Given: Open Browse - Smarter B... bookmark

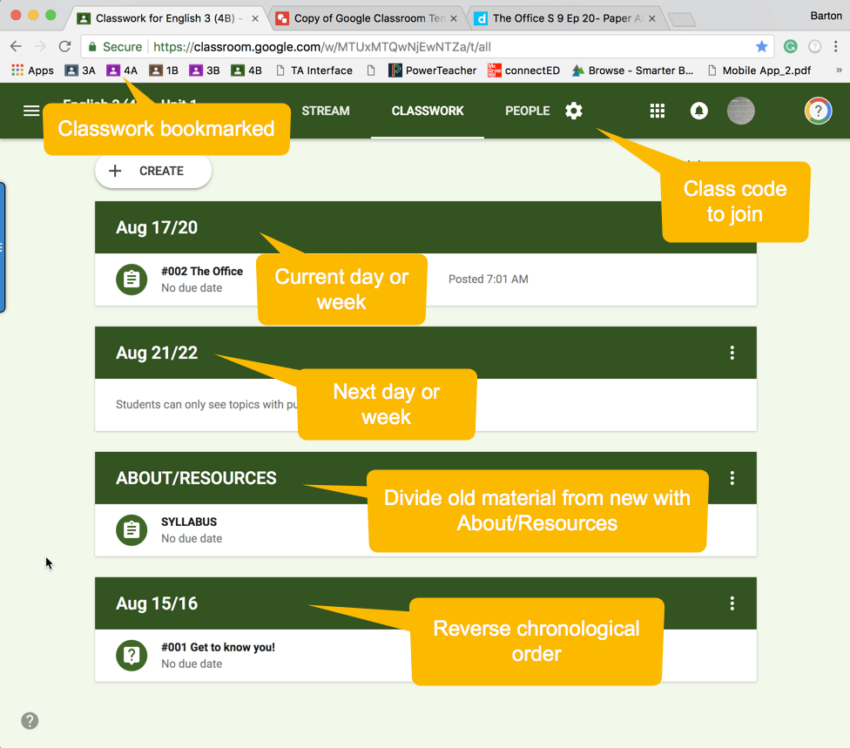Looking at the screenshot, I should tap(633, 70).
